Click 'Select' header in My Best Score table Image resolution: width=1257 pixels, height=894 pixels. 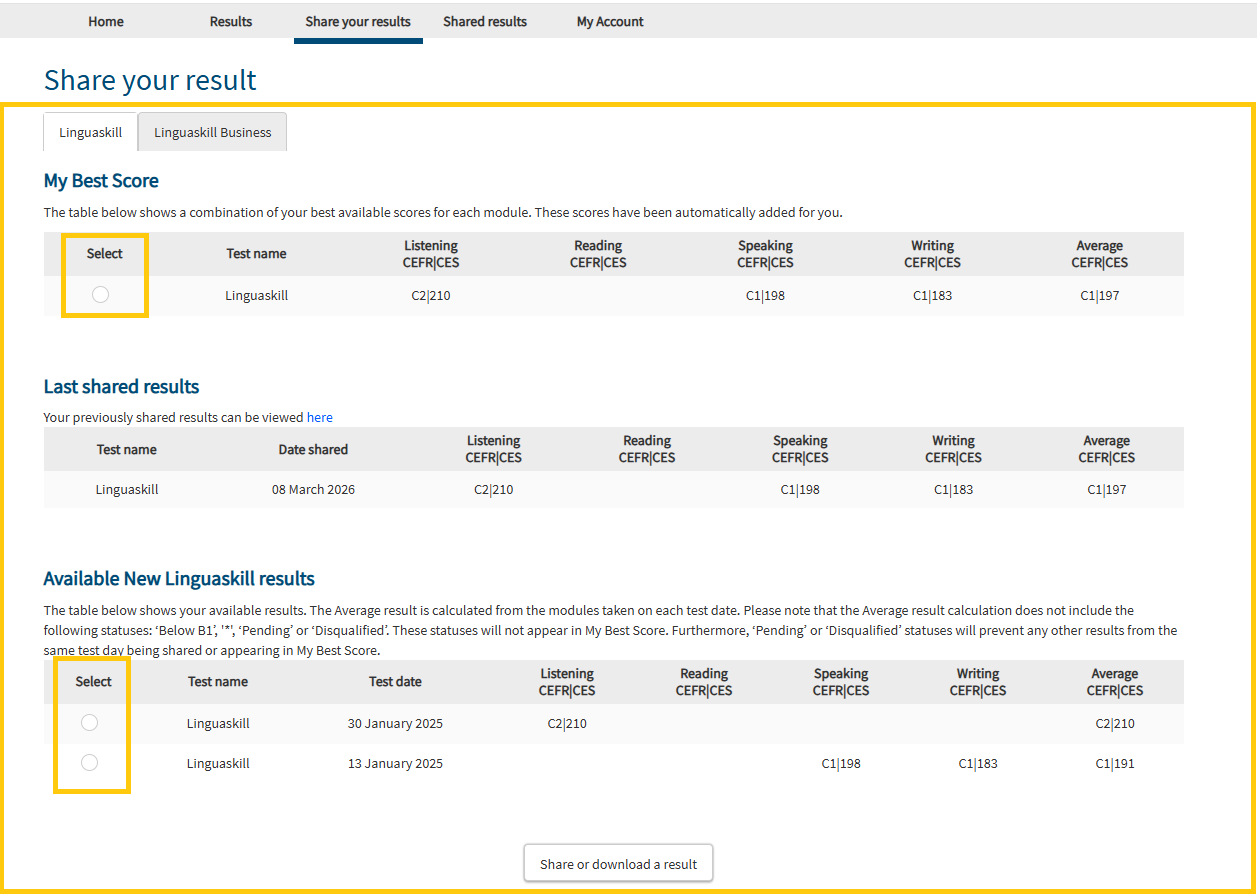point(104,254)
